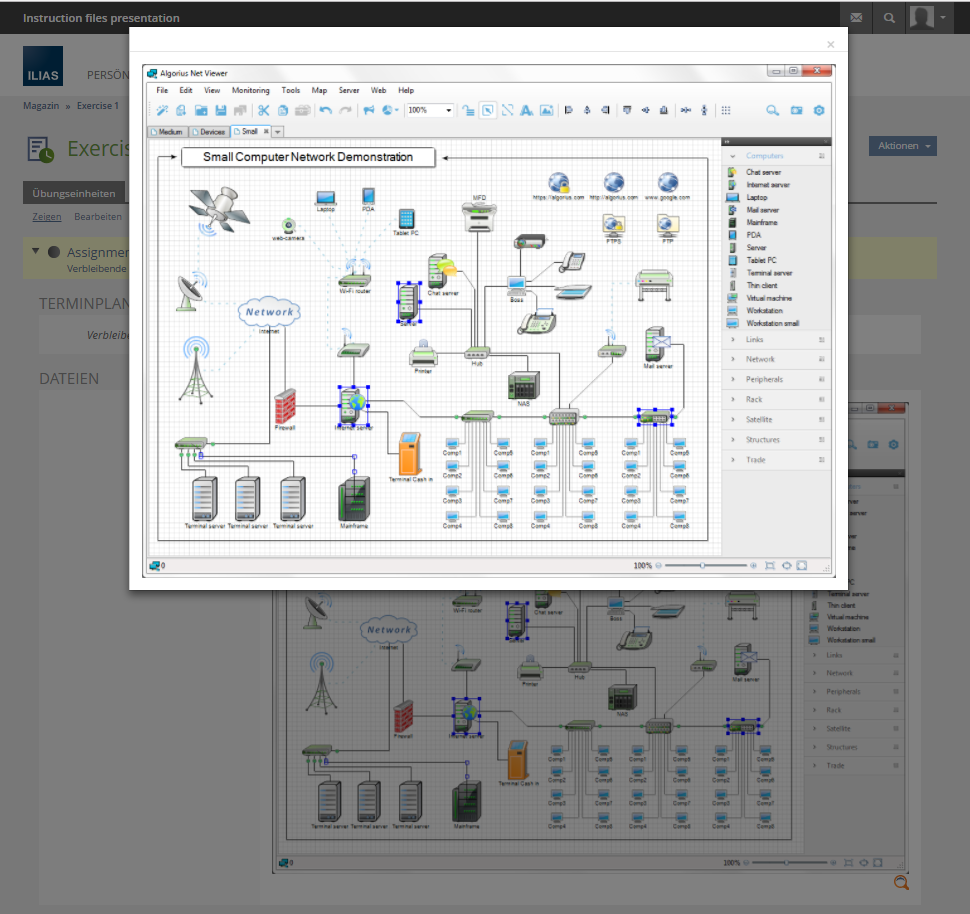The height and width of the screenshot is (914, 970).
Task: Select the Bearbeiten subtab
Action: point(98,217)
